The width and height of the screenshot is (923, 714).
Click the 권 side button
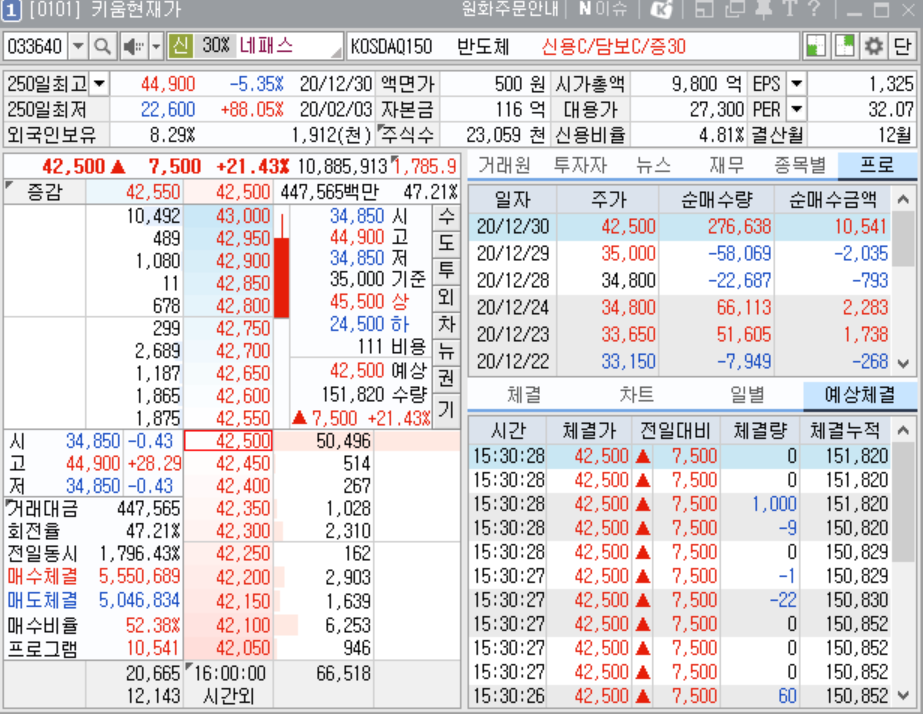[446, 379]
